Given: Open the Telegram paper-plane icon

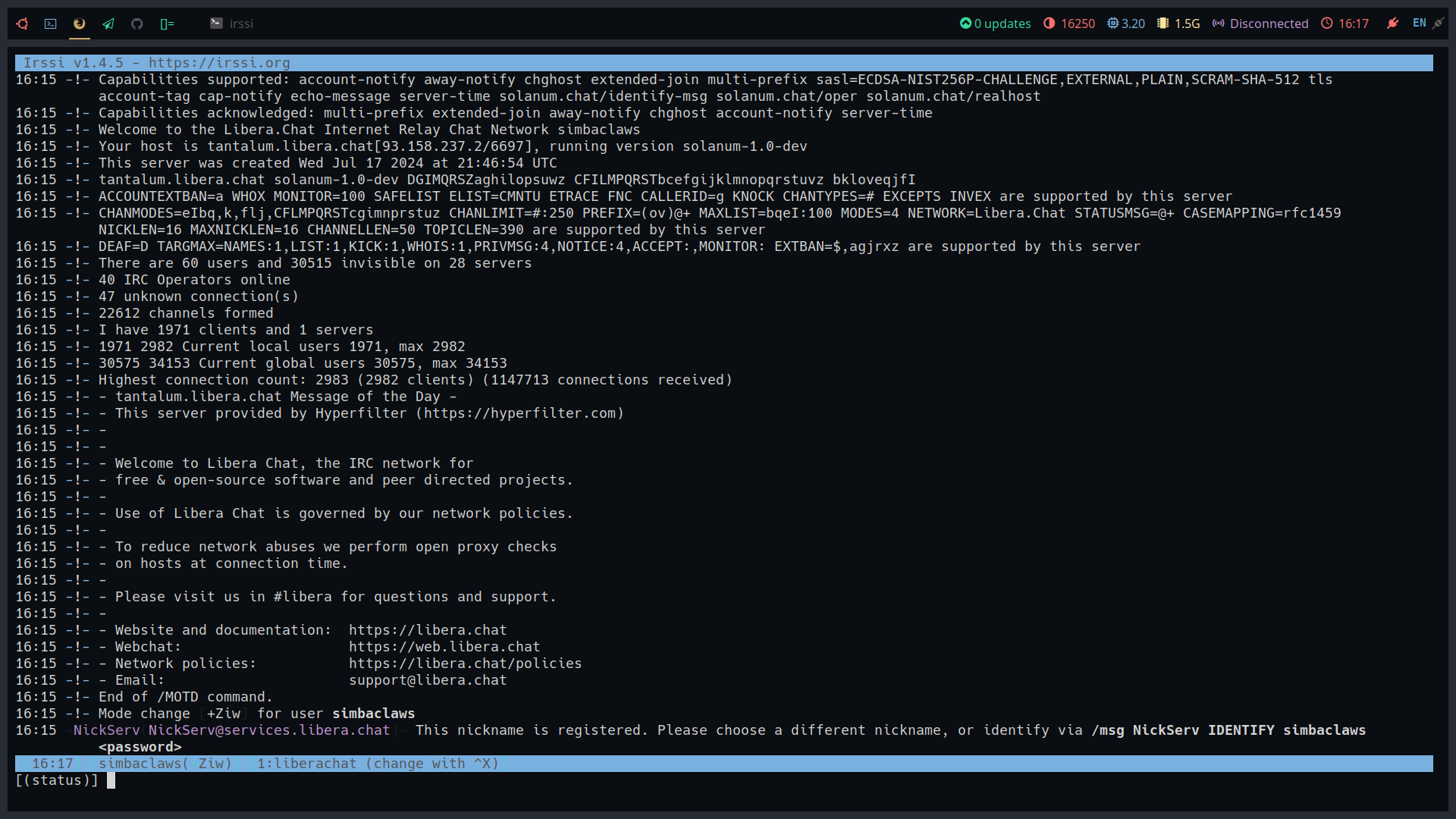Looking at the screenshot, I should [x=108, y=24].
